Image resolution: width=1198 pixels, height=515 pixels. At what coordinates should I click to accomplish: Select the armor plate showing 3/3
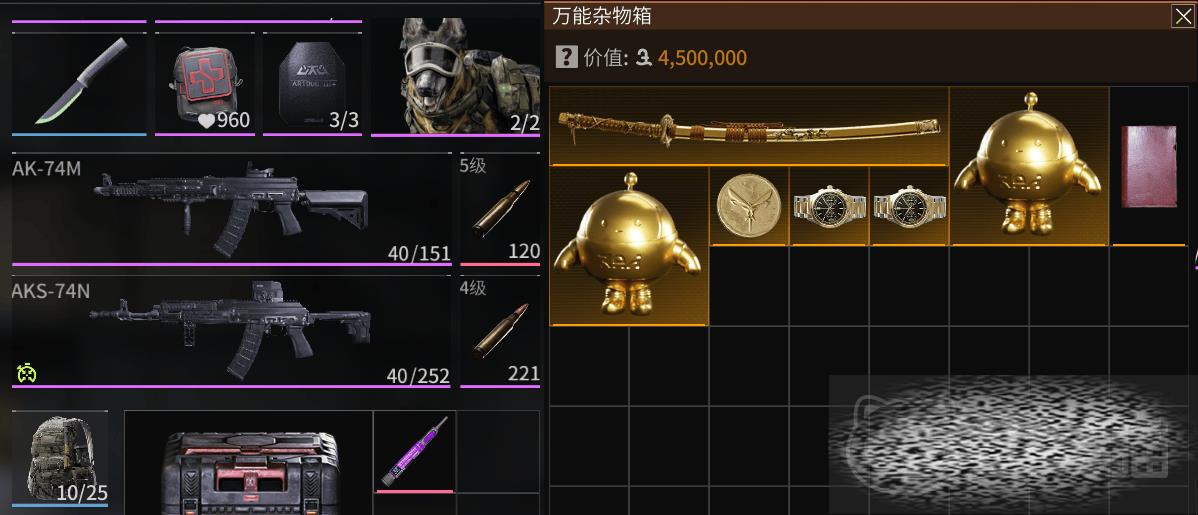click(312, 84)
